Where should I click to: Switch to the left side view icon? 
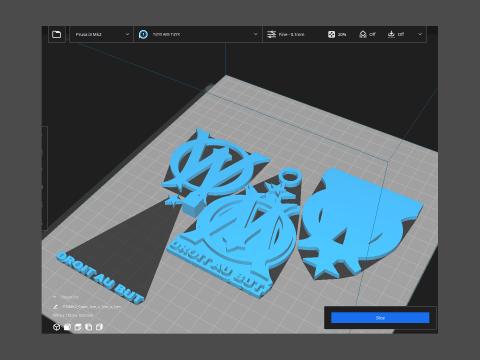[x=89, y=327]
